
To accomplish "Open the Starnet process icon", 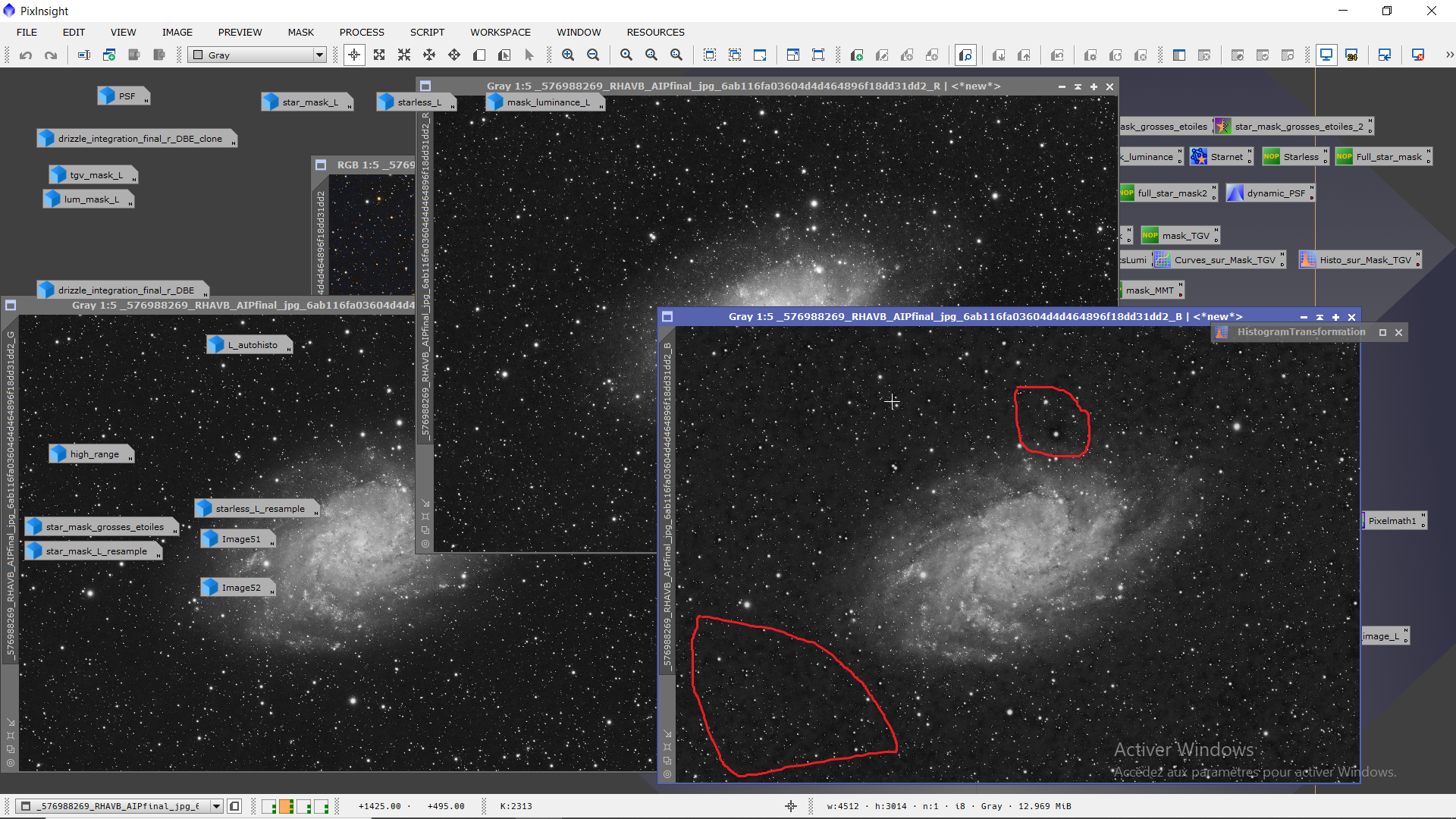I will [1220, 157].
